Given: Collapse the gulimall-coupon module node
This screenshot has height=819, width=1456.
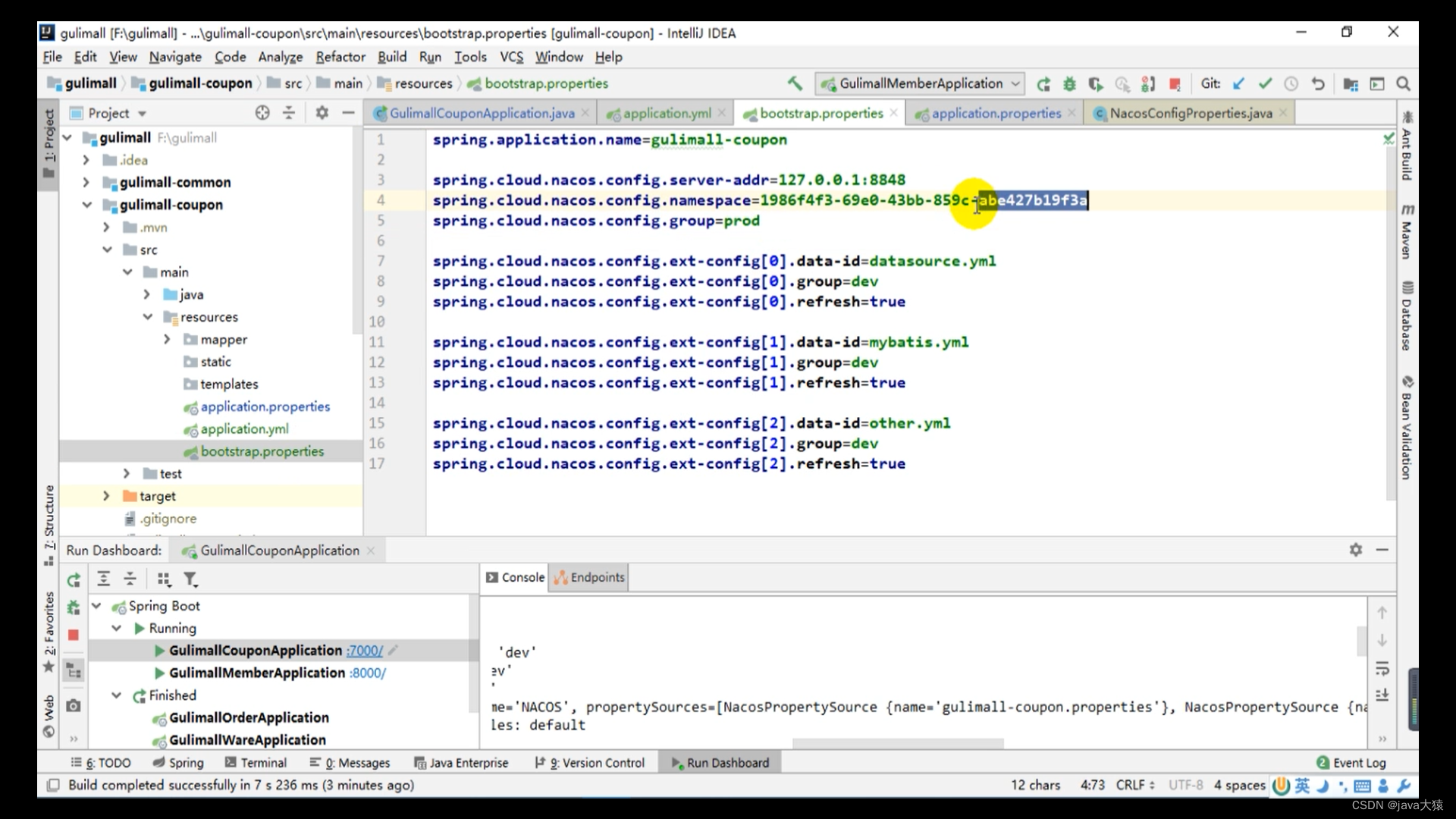Looking at the screenshot, I should click(x=86, y=205).
